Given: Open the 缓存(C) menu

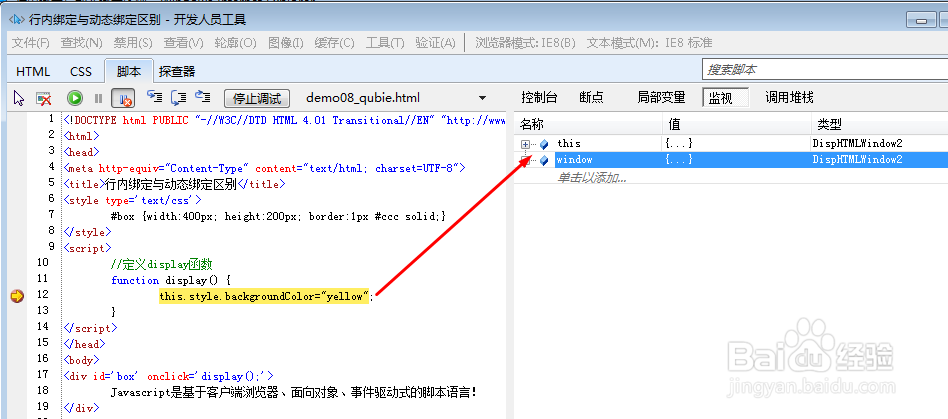Looking at the screenshot, I should pos(334,43).
